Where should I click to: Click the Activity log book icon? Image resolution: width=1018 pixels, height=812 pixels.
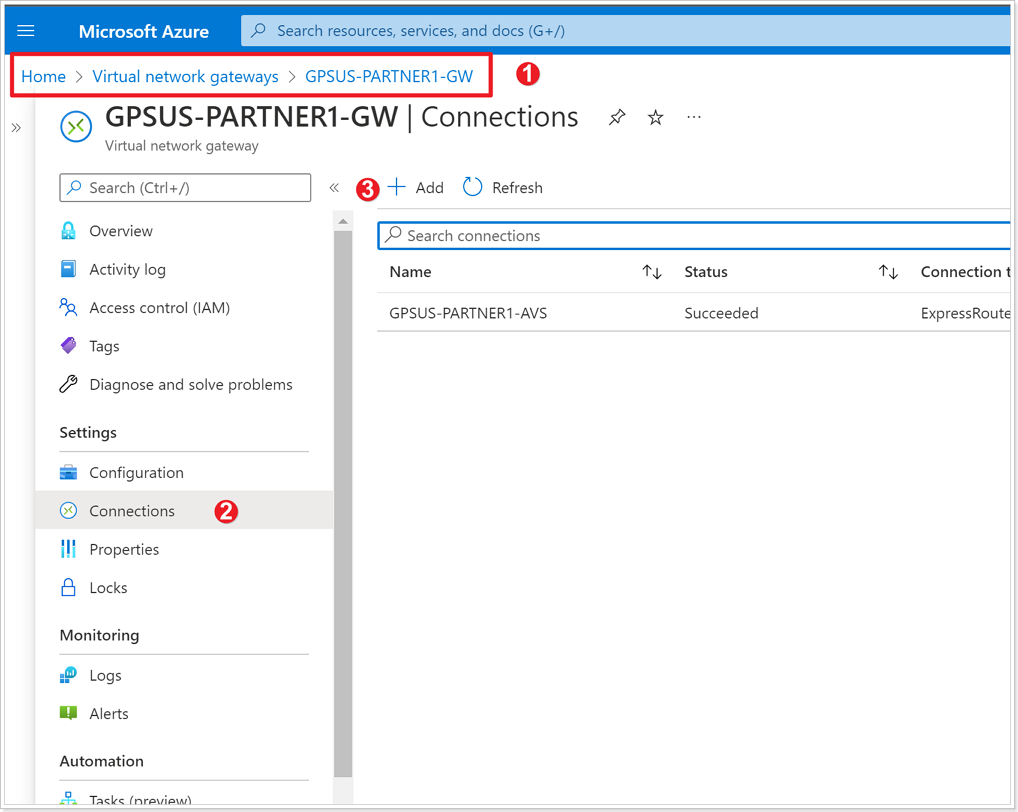(68, 269)
